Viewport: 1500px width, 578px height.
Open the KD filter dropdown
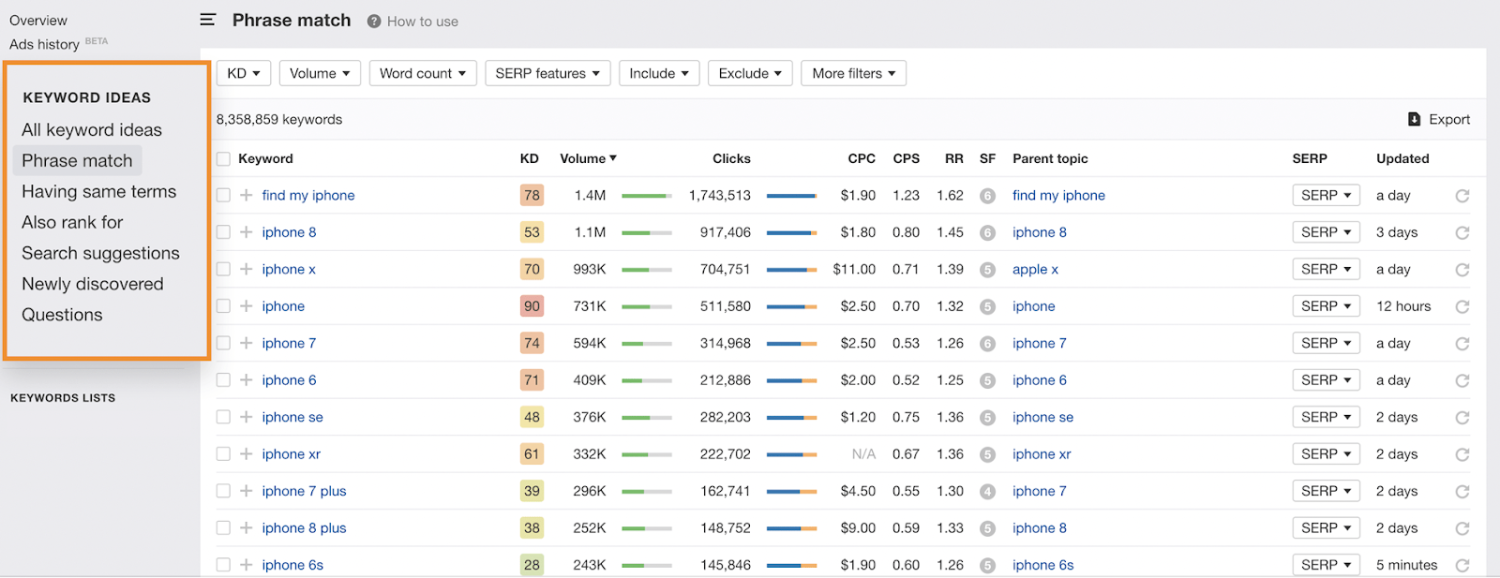[243, 73]
